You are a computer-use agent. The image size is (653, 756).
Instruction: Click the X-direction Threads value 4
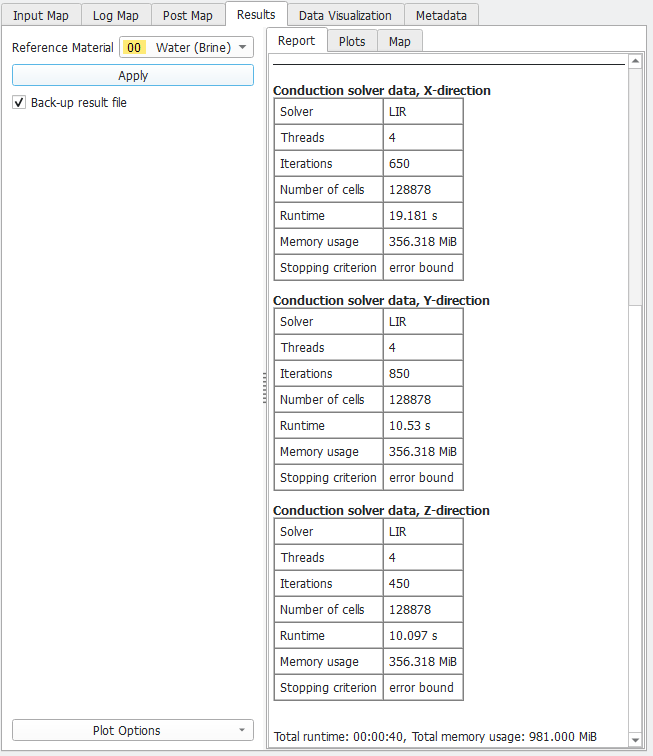point(392,137)
